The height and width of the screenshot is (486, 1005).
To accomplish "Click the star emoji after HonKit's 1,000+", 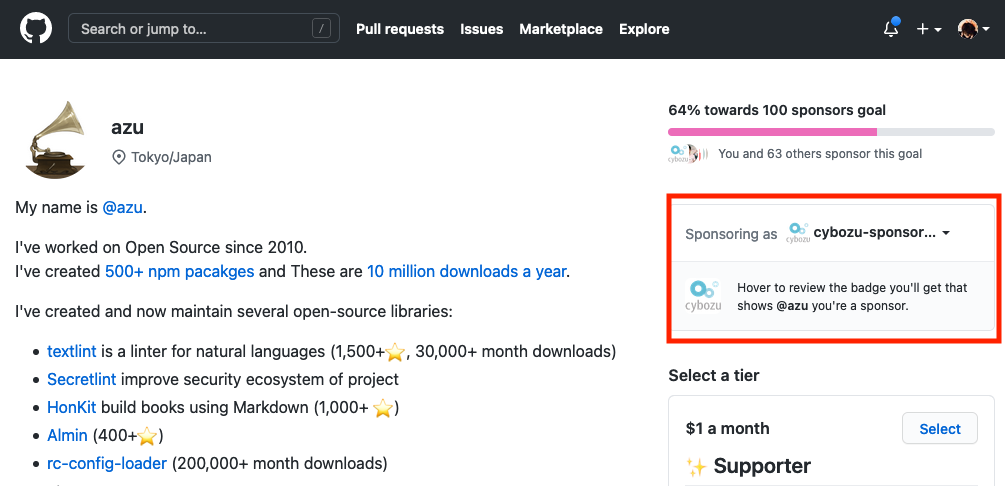I will (383, 408).
